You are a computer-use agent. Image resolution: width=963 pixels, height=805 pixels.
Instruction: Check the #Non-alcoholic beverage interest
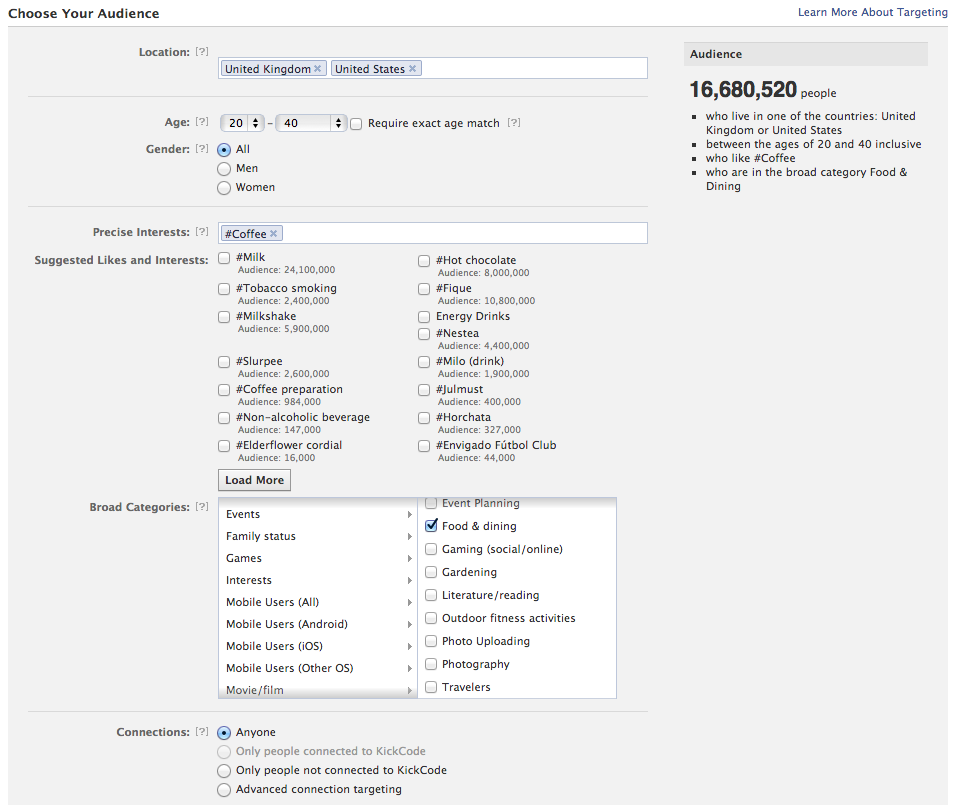click(x=224, y=418)
